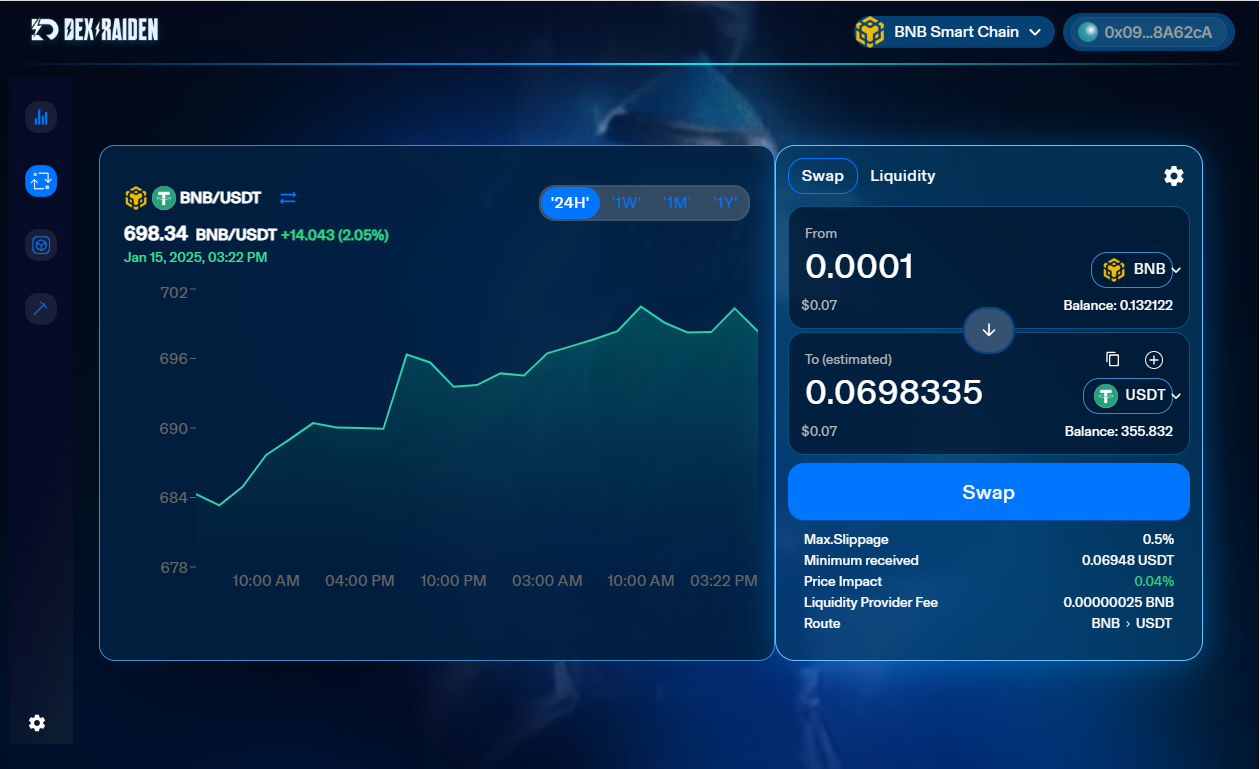Open swap settings gear icon
The image size is (1260, 769).
(1173, 176)
